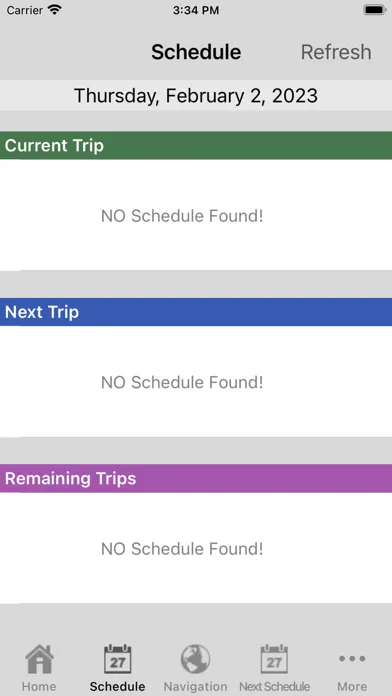Click the blue Next Trip header
This screenshot has height=696, width=392.
pyautogui.click(x=196, y=312)
